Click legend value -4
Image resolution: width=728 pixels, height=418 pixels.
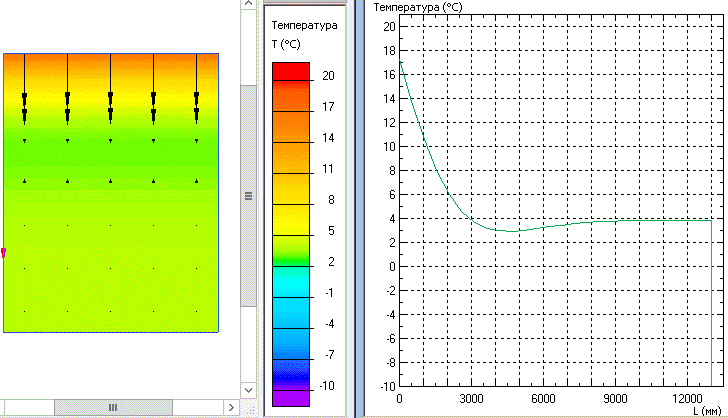(329, 324)
